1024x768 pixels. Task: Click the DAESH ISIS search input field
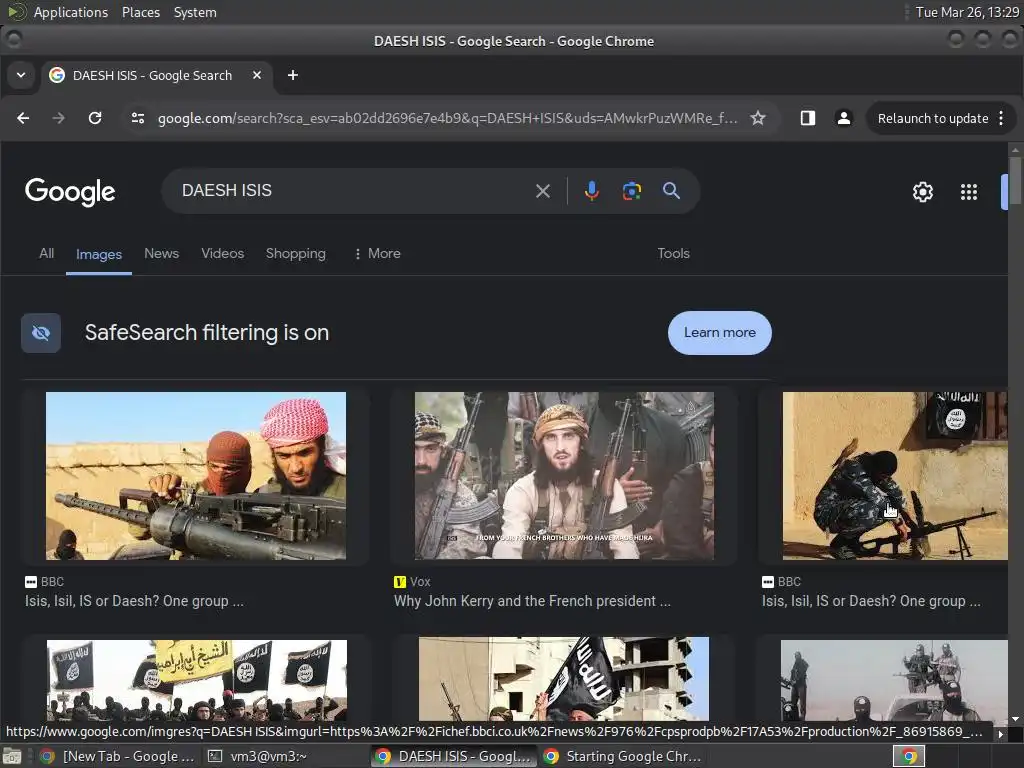coord(353,191)
